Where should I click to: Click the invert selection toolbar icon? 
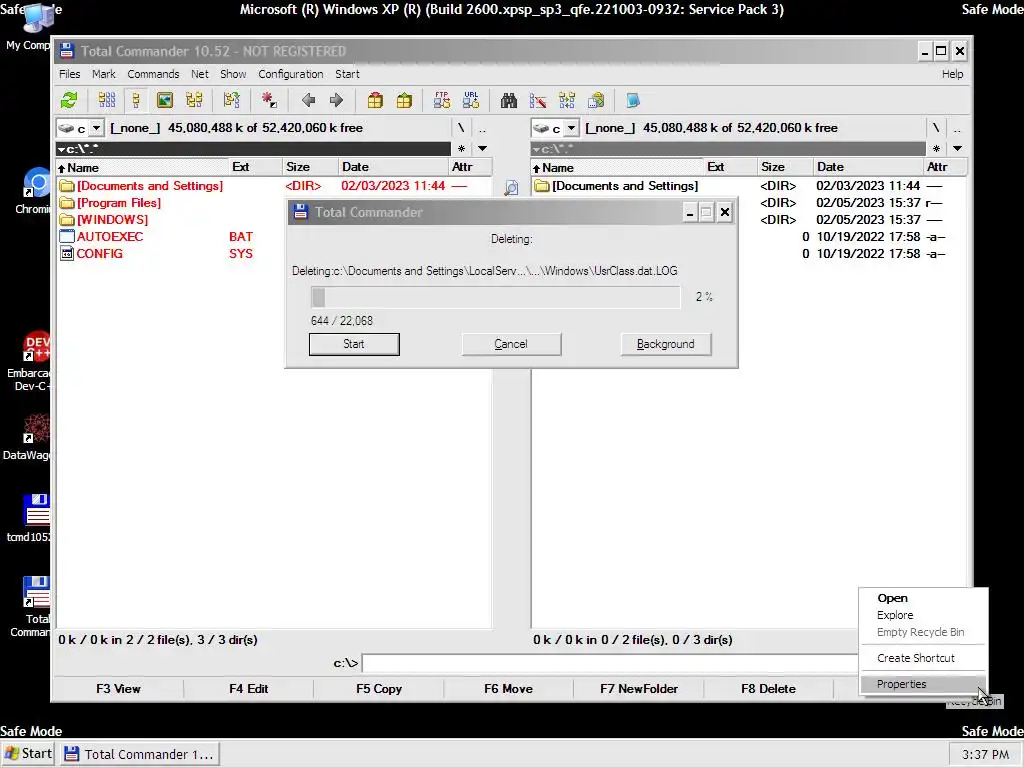click(231, 100)
